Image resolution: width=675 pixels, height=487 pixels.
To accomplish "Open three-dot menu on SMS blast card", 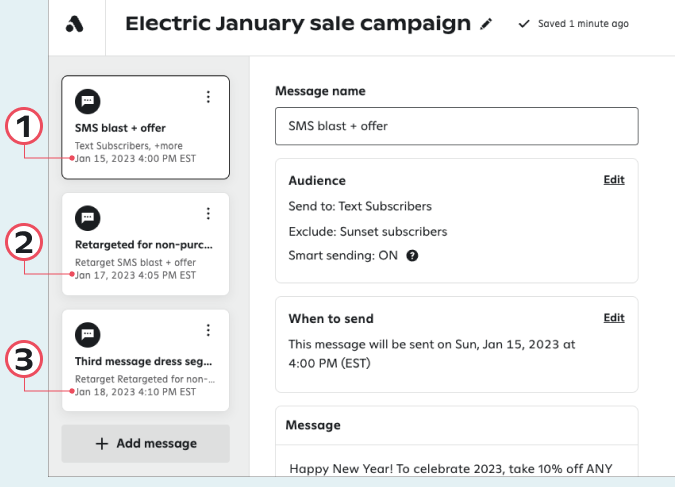I will click(x=208, y=97).
